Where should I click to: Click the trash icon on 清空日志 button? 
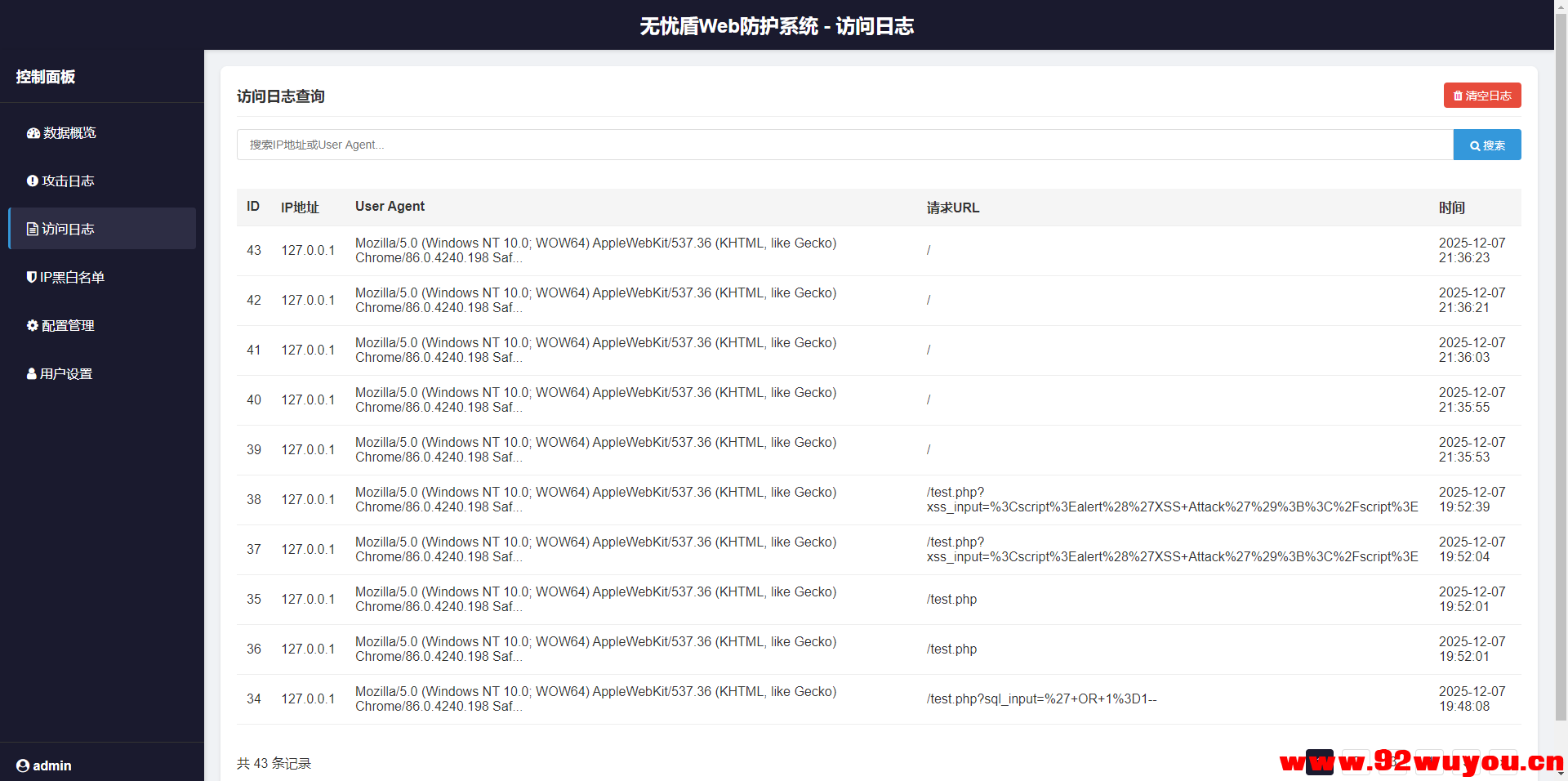coord(1459,95)
